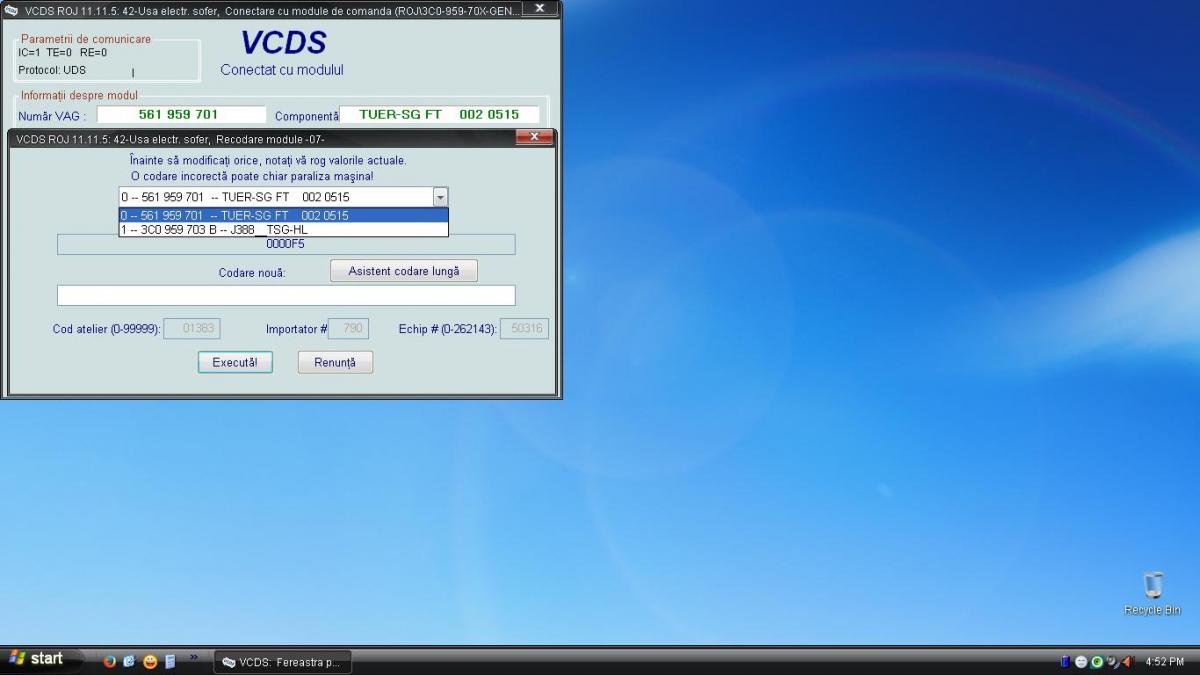Viewport: 1200px width, 675px height.
Task: Choose 1 -- 3C0 959 703 B J388 TSG-HL
Action: point(283,229)
